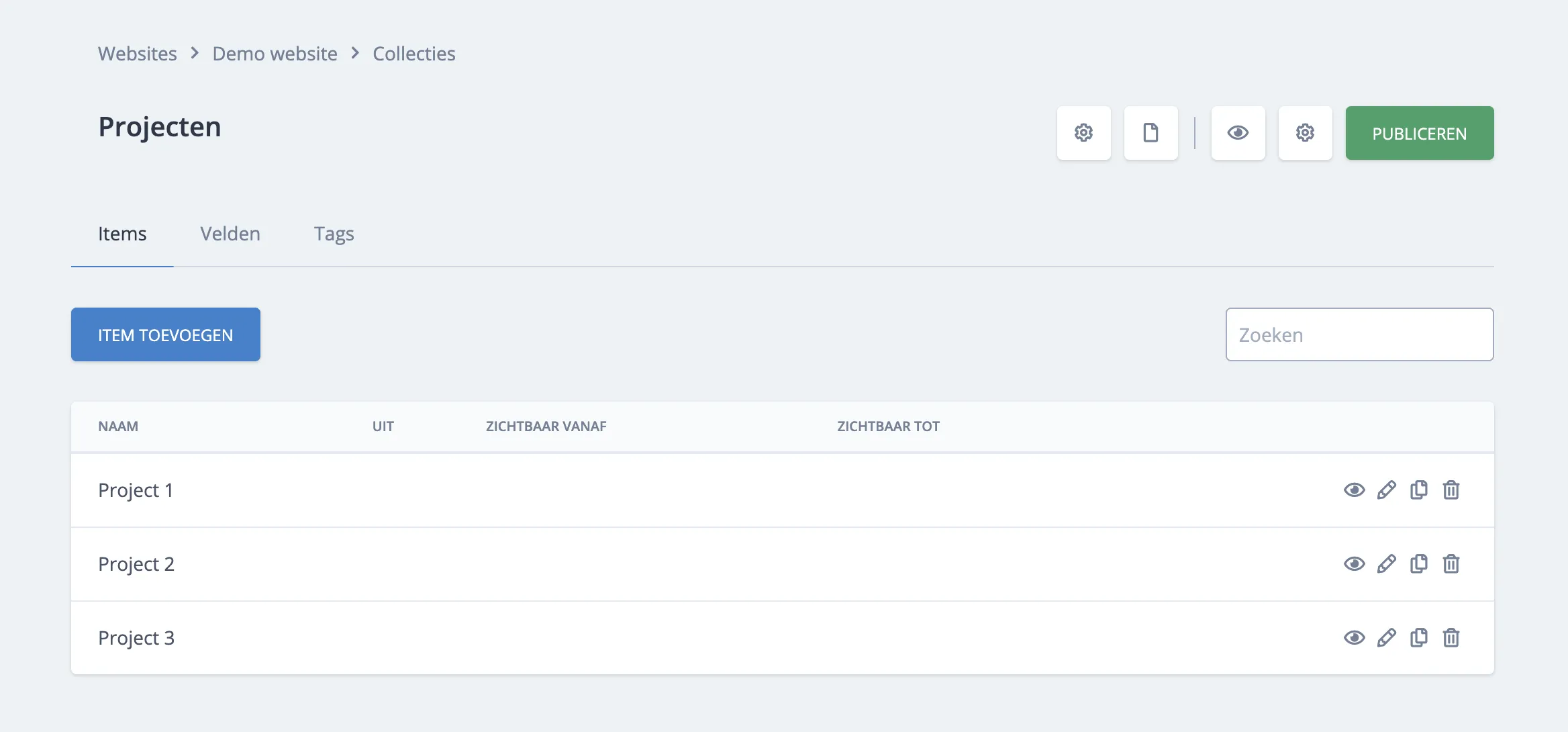Click the preview eye button beside Publiceren
Screen dimensions: 1568x732
click(1238, 133)
